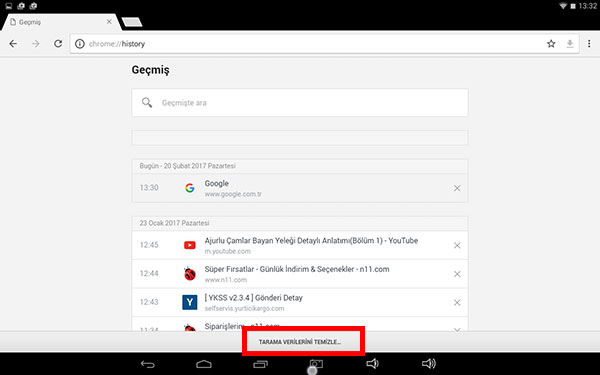This screenshot has width=600, height=375.
Task: Remove the Süper Fırsatlar entry from history
Action: coord(457,274)
